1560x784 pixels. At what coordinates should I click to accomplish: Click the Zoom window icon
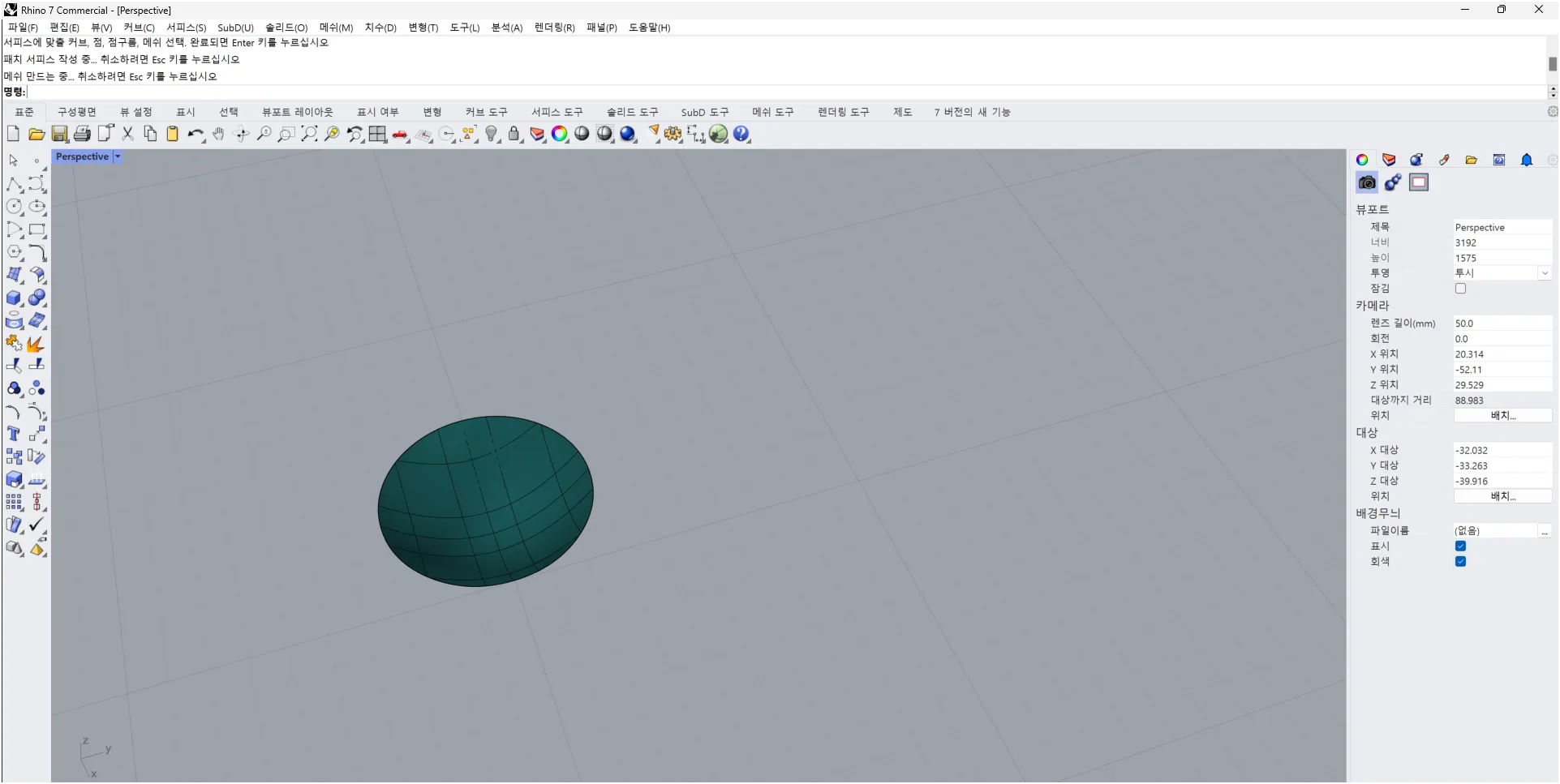tap(286, 134)
